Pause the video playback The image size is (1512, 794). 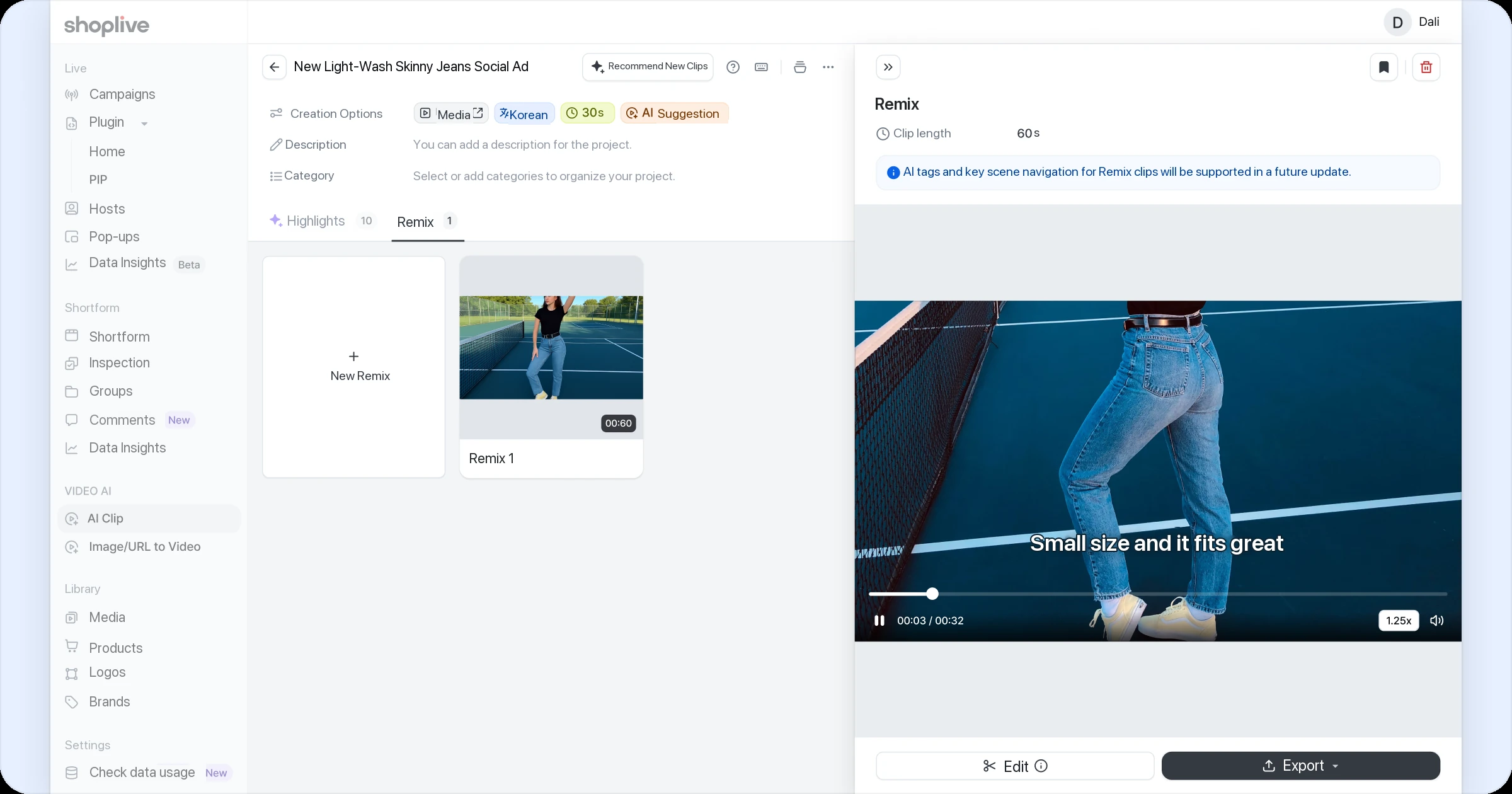coord(879,620)
